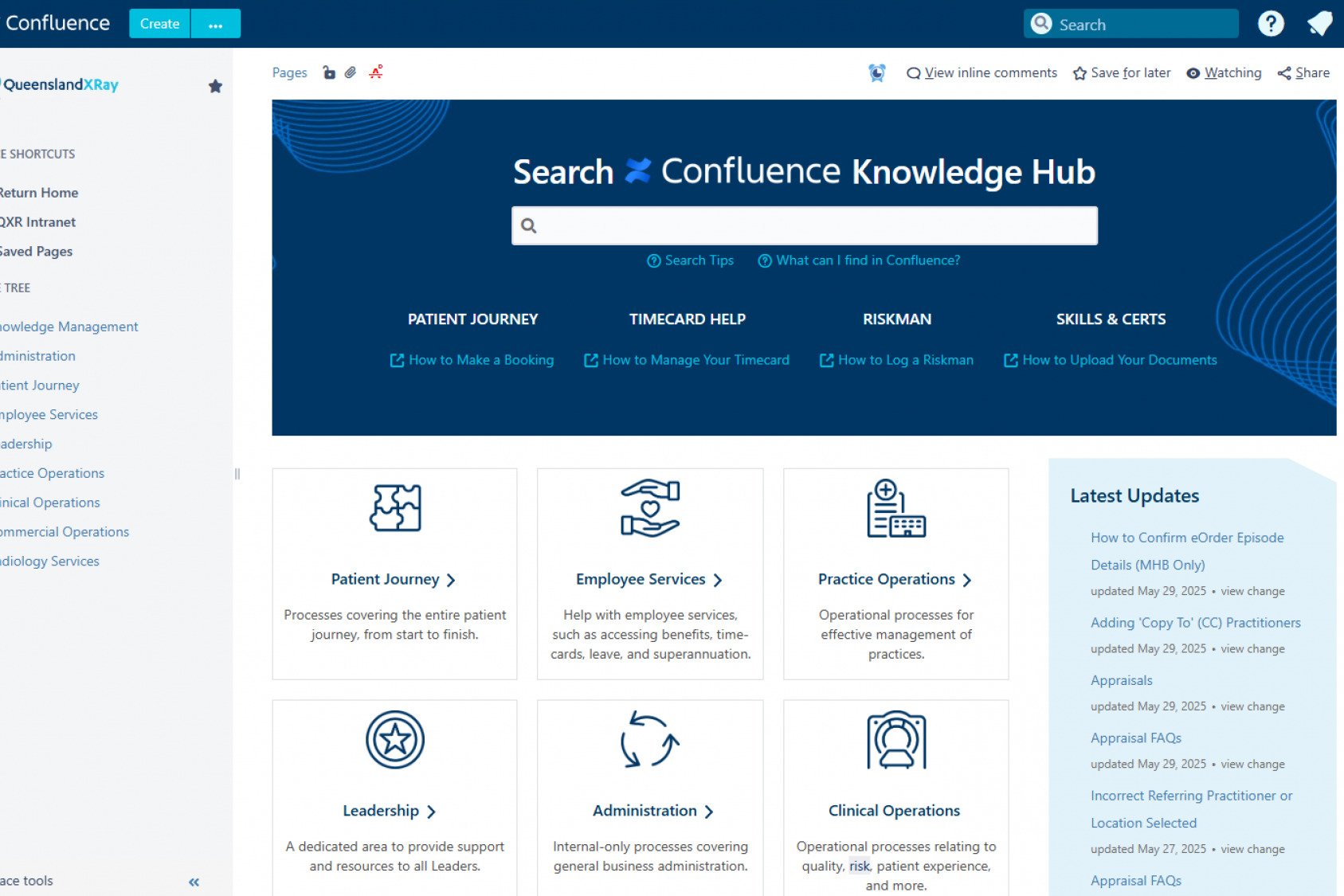Open the notifications icon in the header
The width and height of the screenshot is (1344, 896).
1320,24
